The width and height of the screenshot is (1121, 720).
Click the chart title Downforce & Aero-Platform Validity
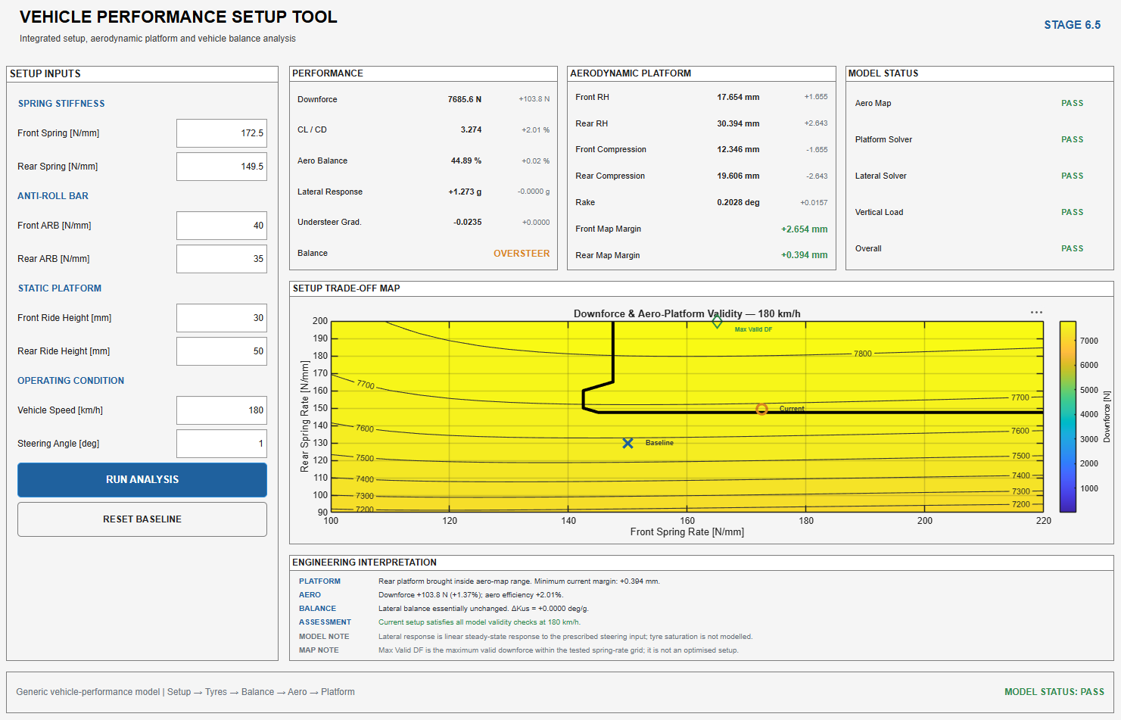[x=687, y=314]
